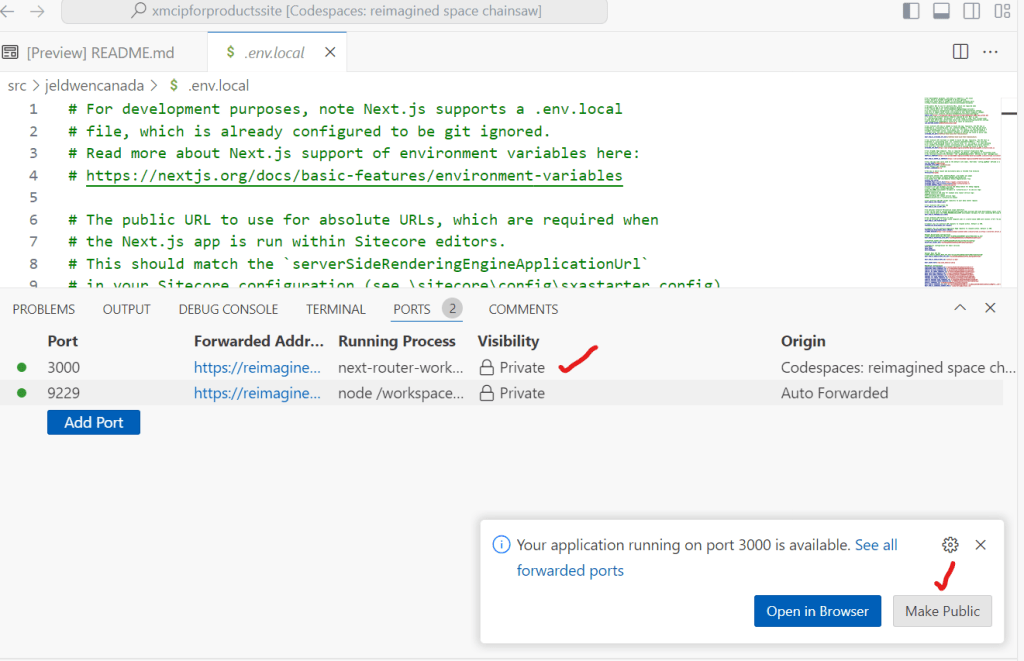The width and height of the screenshot is (1024, 661).
Task: Toggle the secondary side bar layout icon
Action: (x=971, y=11)
